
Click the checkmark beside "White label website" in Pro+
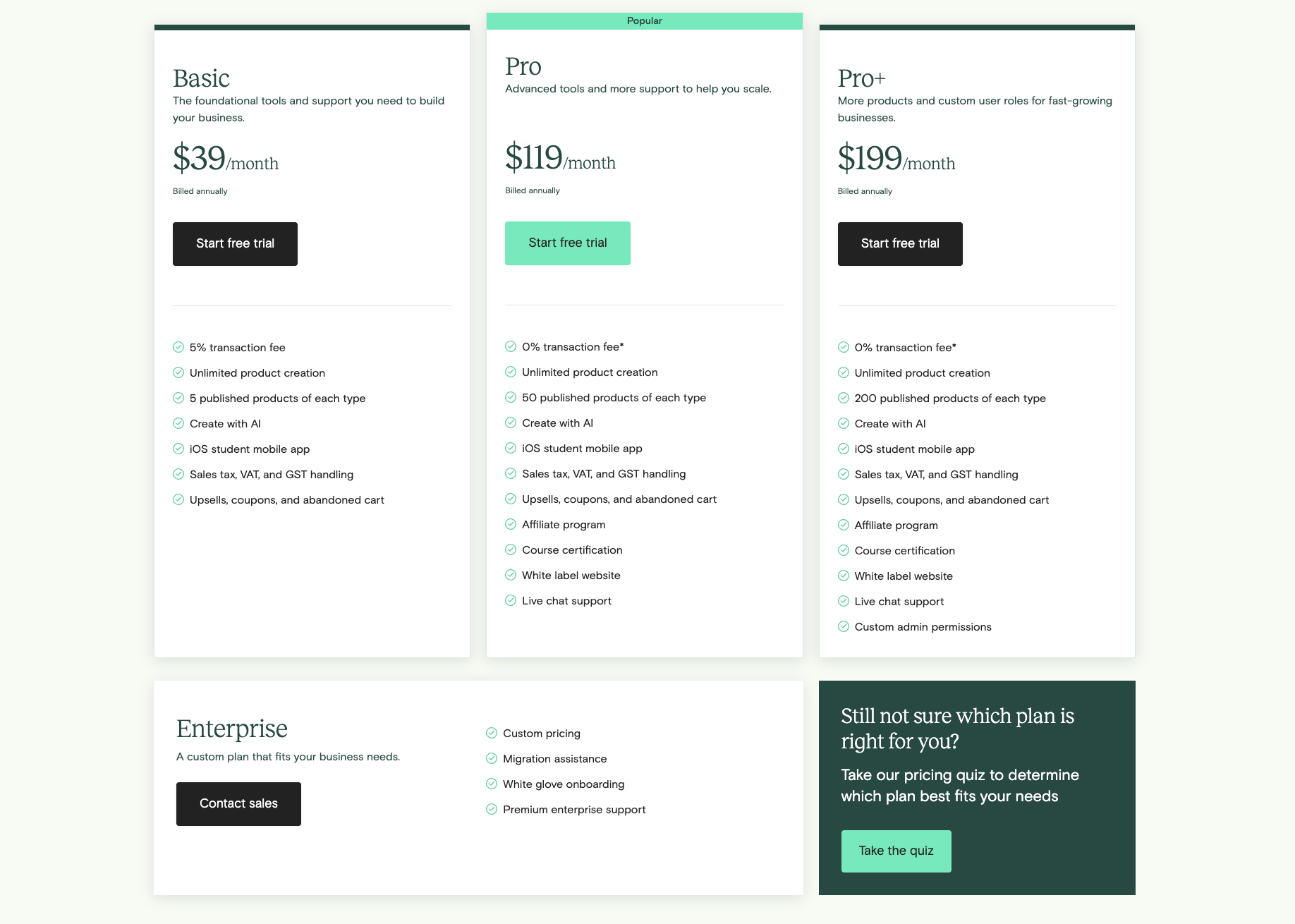[x=844, y=575]
